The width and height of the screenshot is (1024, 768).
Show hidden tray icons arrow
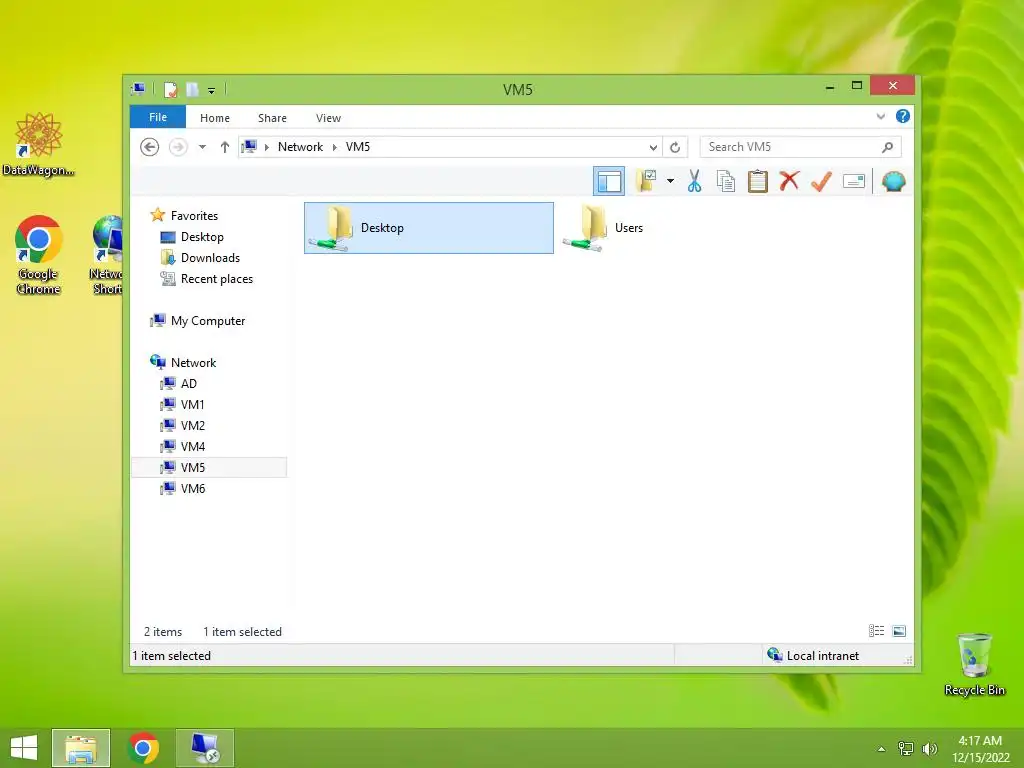[x=882, y=748]
